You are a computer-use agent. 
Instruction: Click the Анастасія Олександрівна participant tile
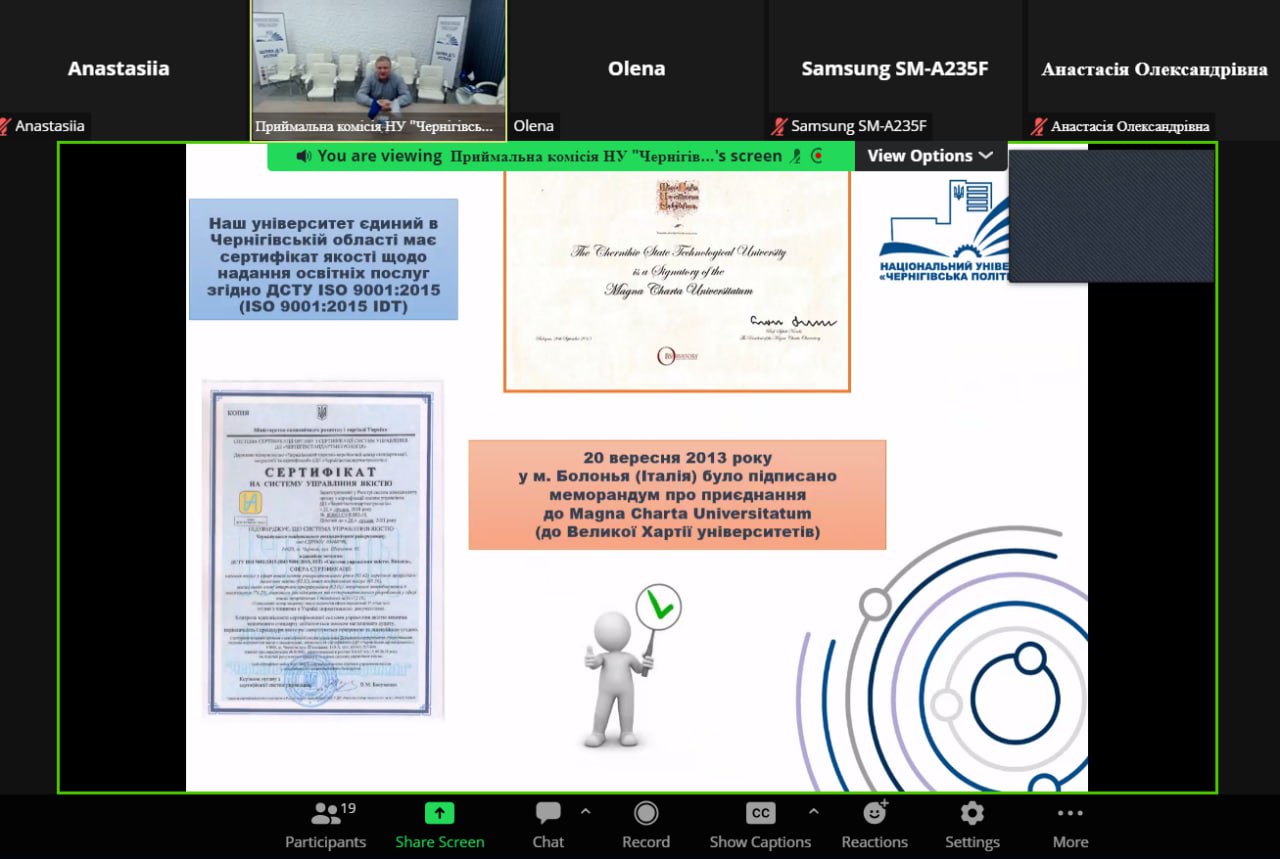(x=1154, y=69)
